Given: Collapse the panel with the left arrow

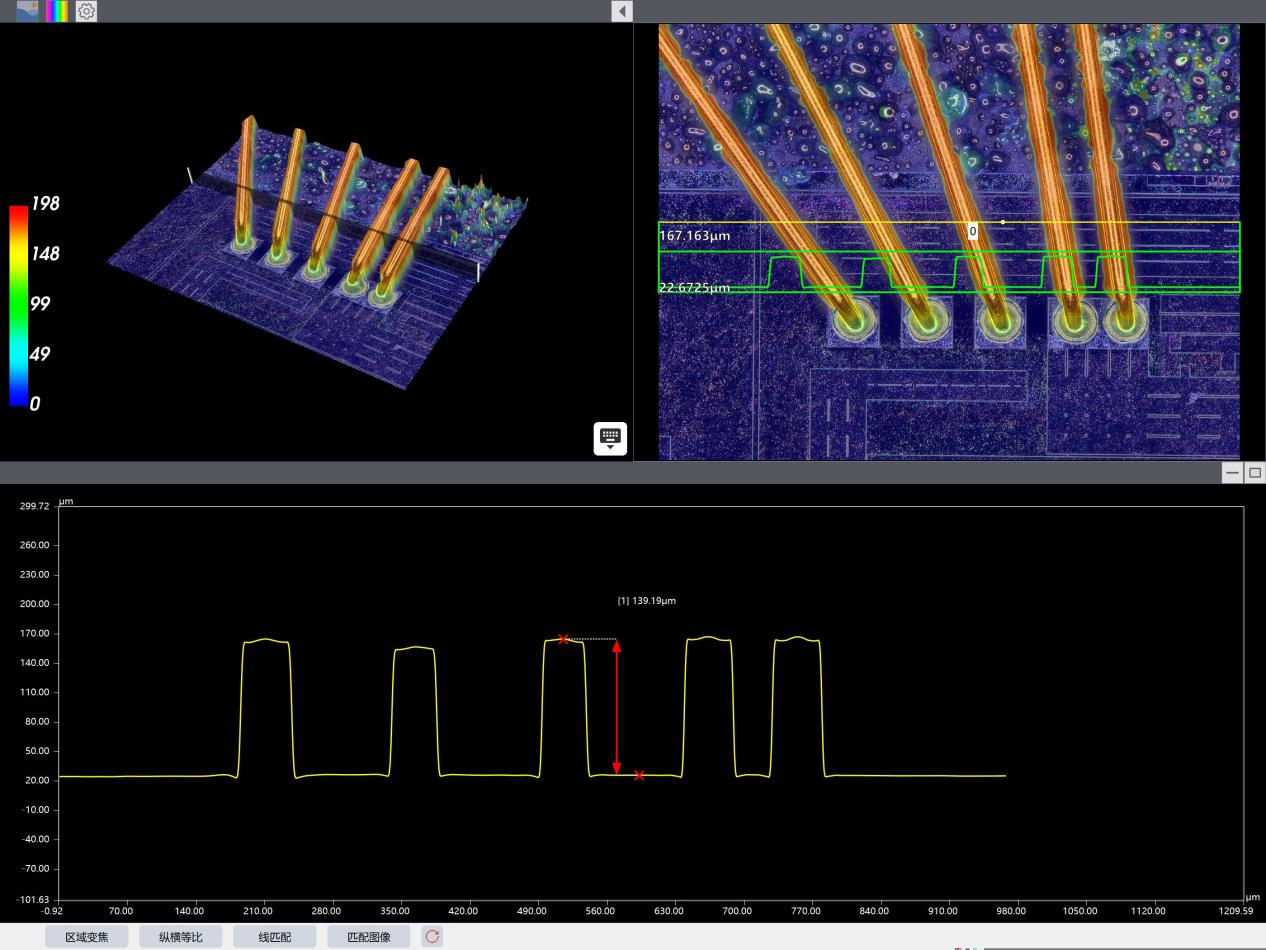Looking at the screenshot, I should pos(622,11).
